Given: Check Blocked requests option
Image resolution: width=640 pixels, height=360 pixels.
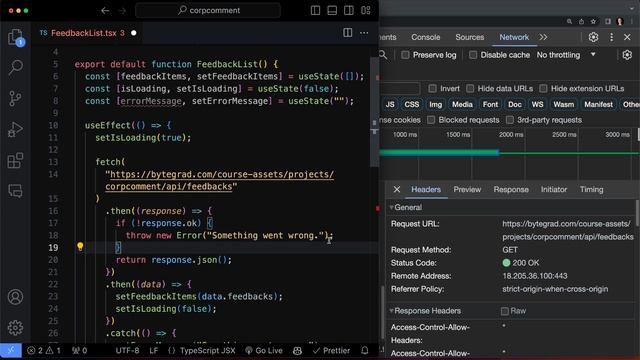Looking at the screenshot, I should click(431, 120).
